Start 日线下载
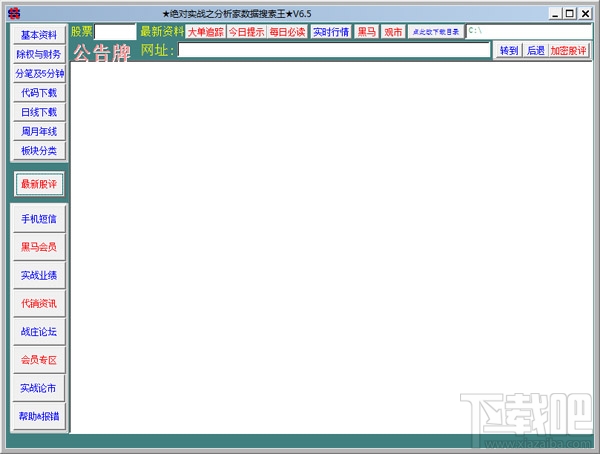 point(39,112)
